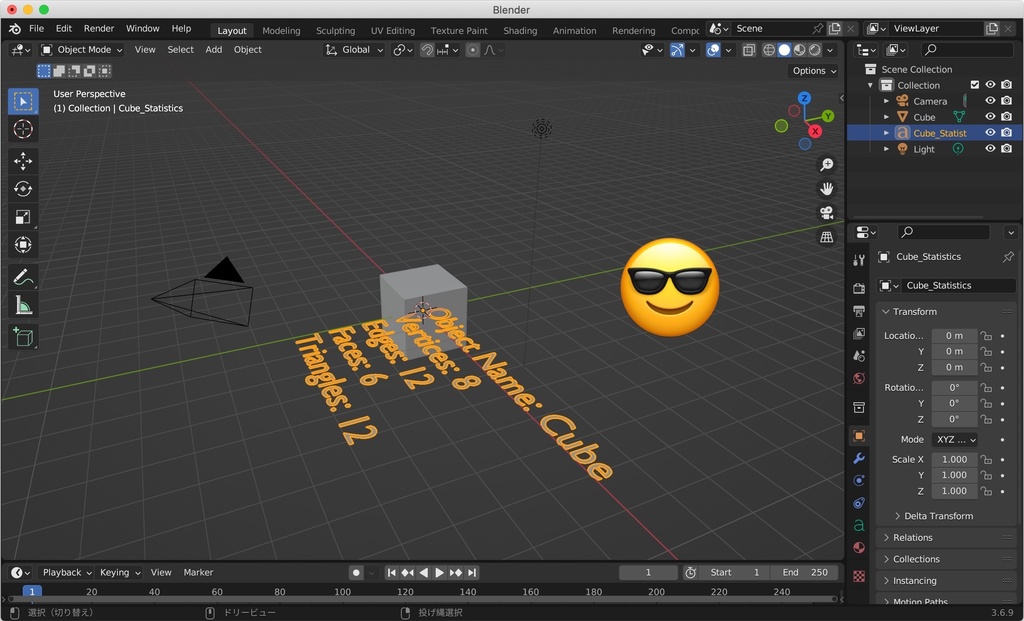Open the Object Mode dropdown
This screenshot has width=1024, height=621.
[x=80, y=49]
